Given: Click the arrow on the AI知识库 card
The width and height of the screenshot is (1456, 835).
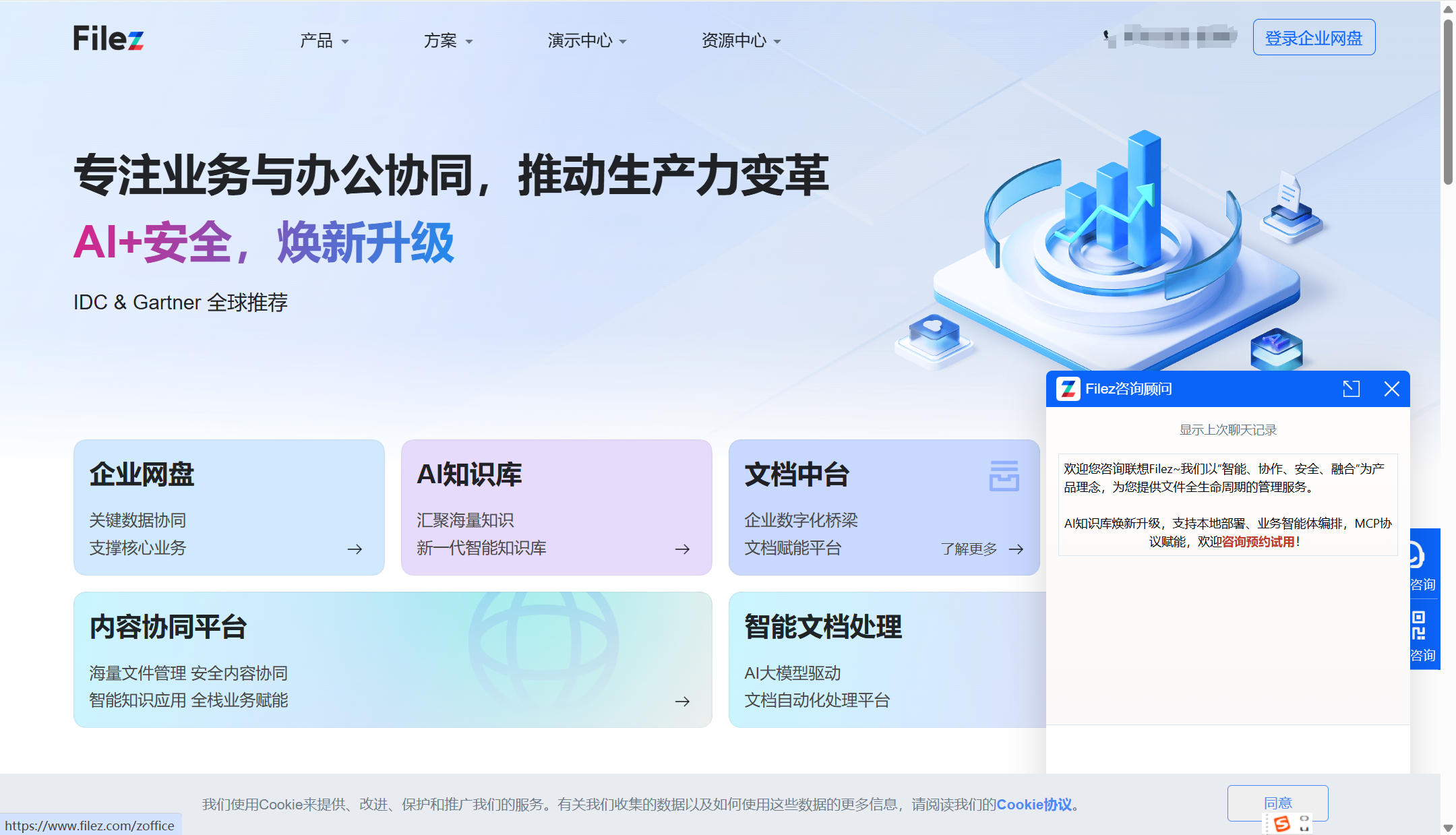Looking at the screenshot, I should coord(682,549).
